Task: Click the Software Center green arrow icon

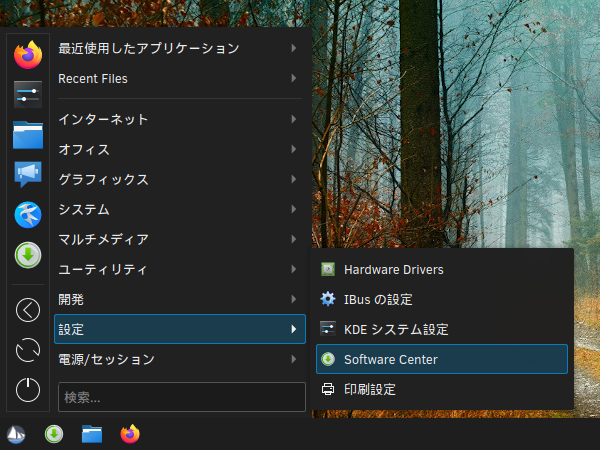Action: tap(328, 359)
